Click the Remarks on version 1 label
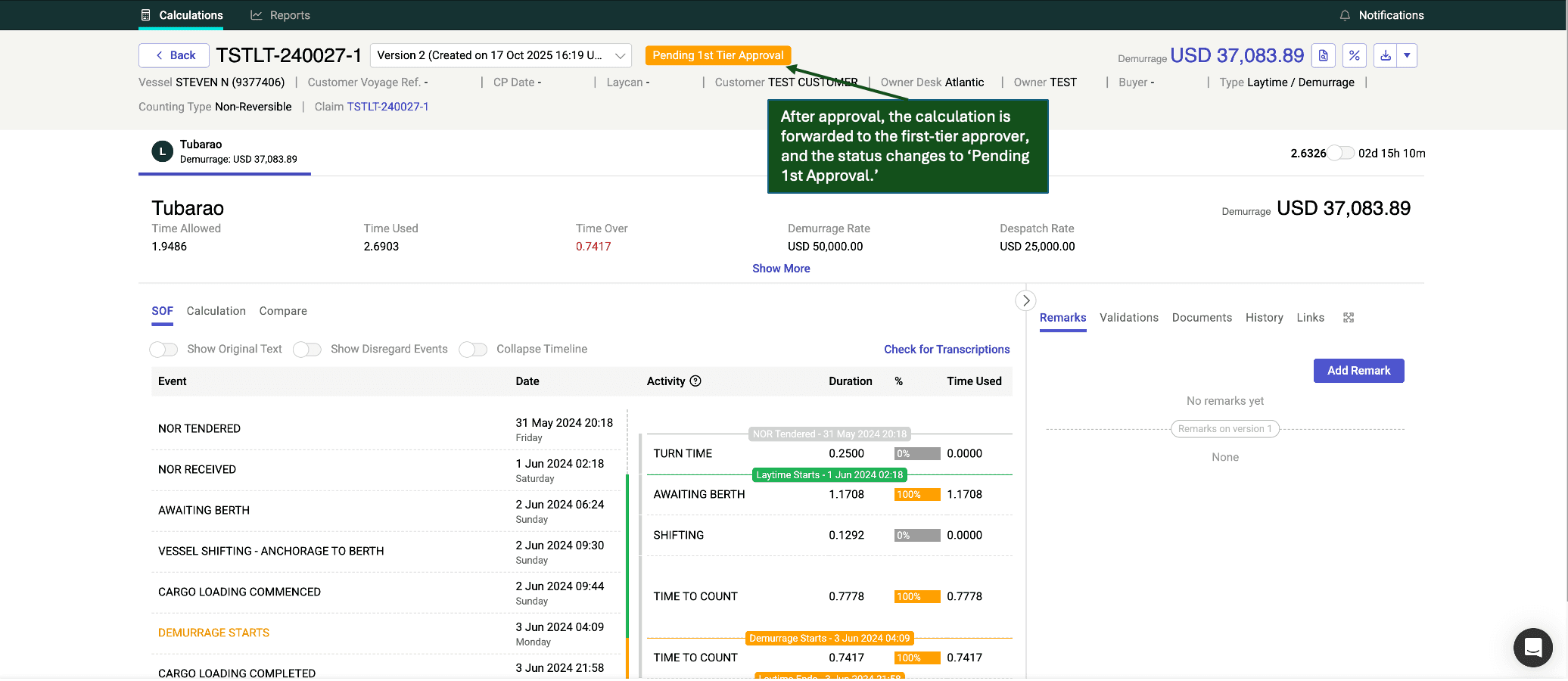Viewport: 1568px width, 681px height. (1225, 429)
